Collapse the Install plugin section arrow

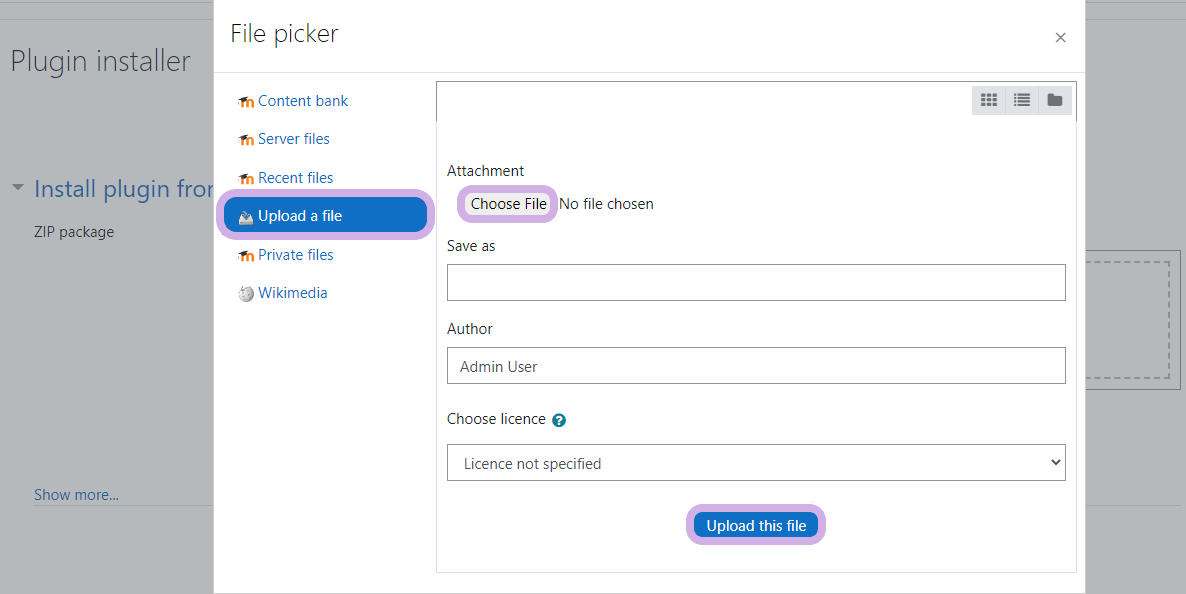point(18,188)
